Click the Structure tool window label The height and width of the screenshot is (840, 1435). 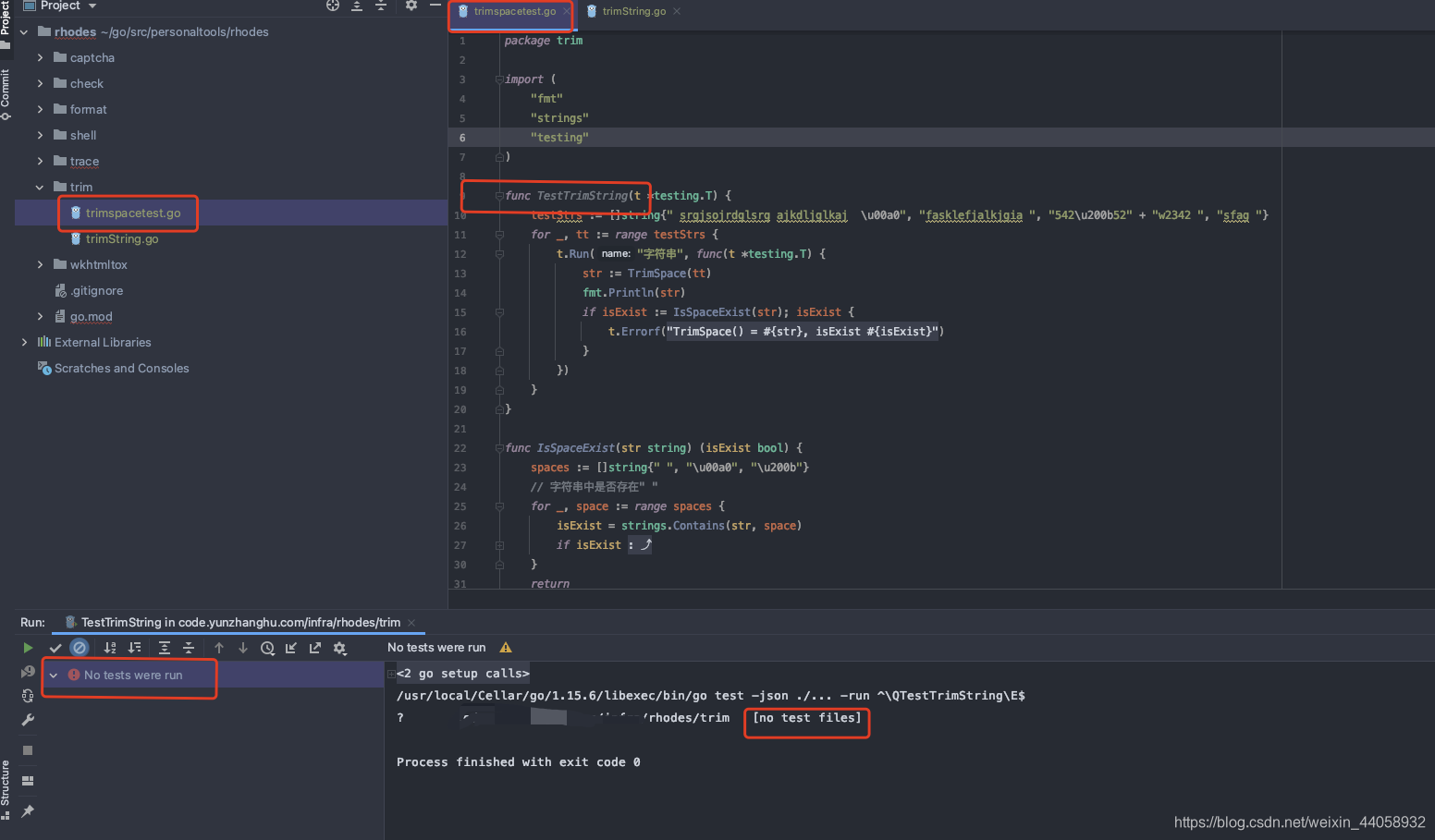pos(8,781)
